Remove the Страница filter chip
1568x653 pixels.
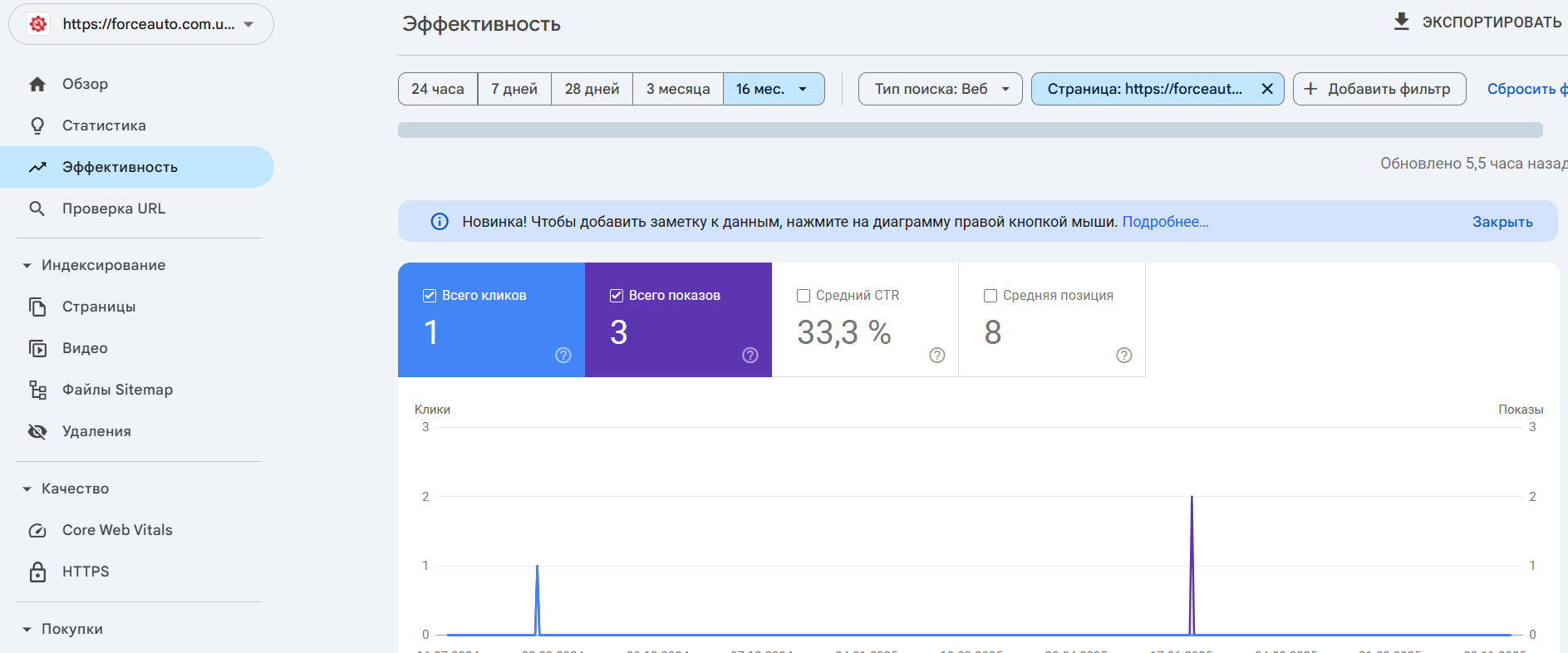coord(1267,89)
